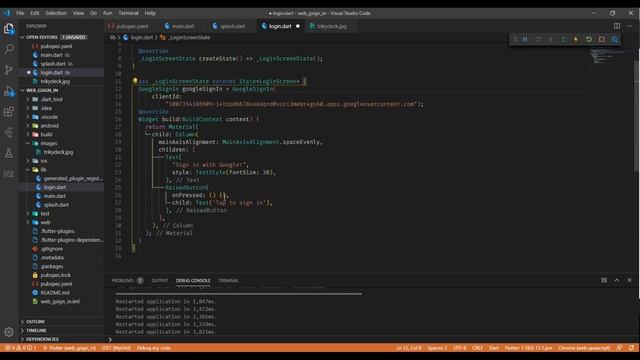This screenshot has width=640, height=360.
Task: Switch to the pubspec.yaml editor tab
Action: 131,26
